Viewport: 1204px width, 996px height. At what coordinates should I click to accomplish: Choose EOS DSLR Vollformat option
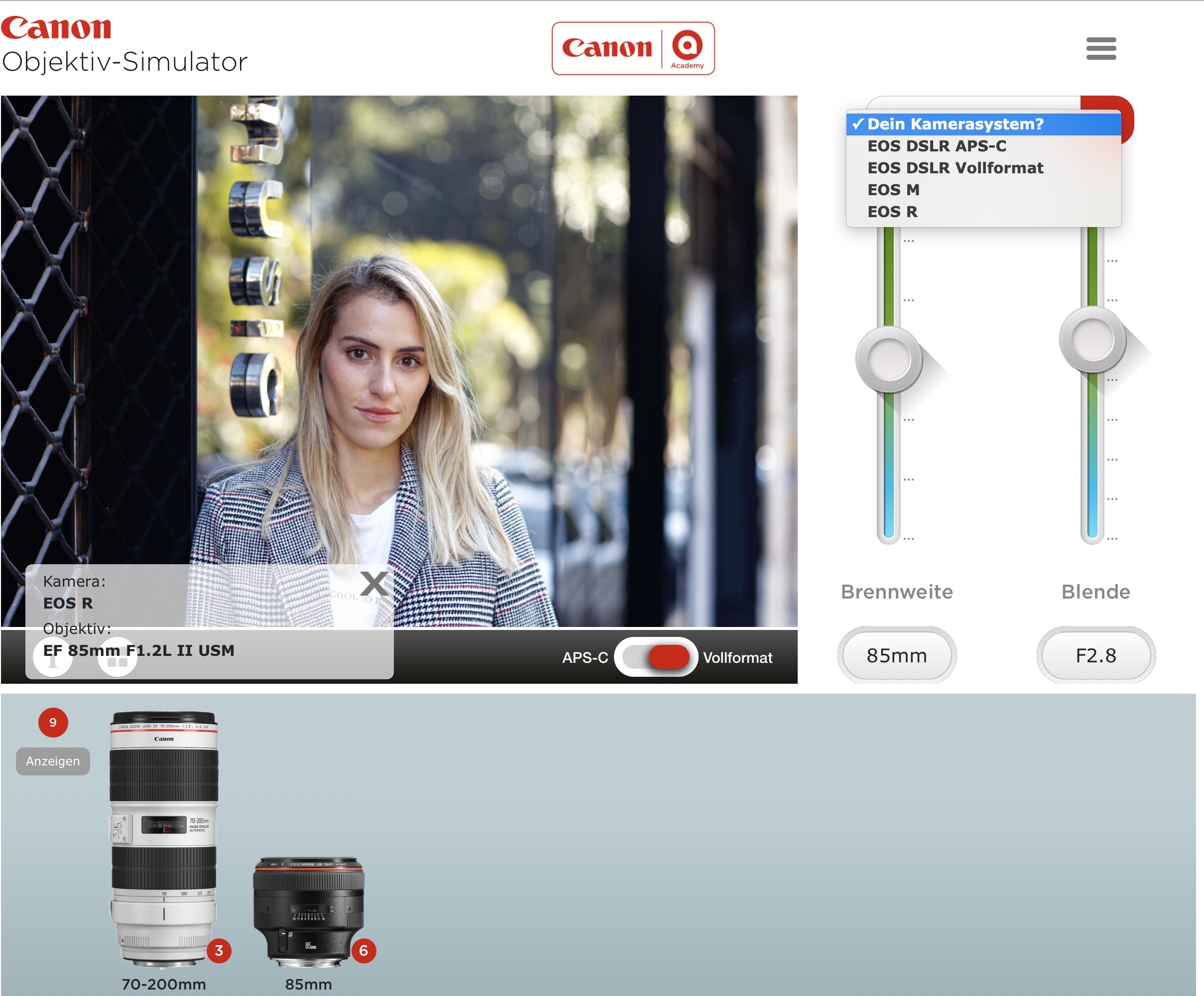[955, 168]
